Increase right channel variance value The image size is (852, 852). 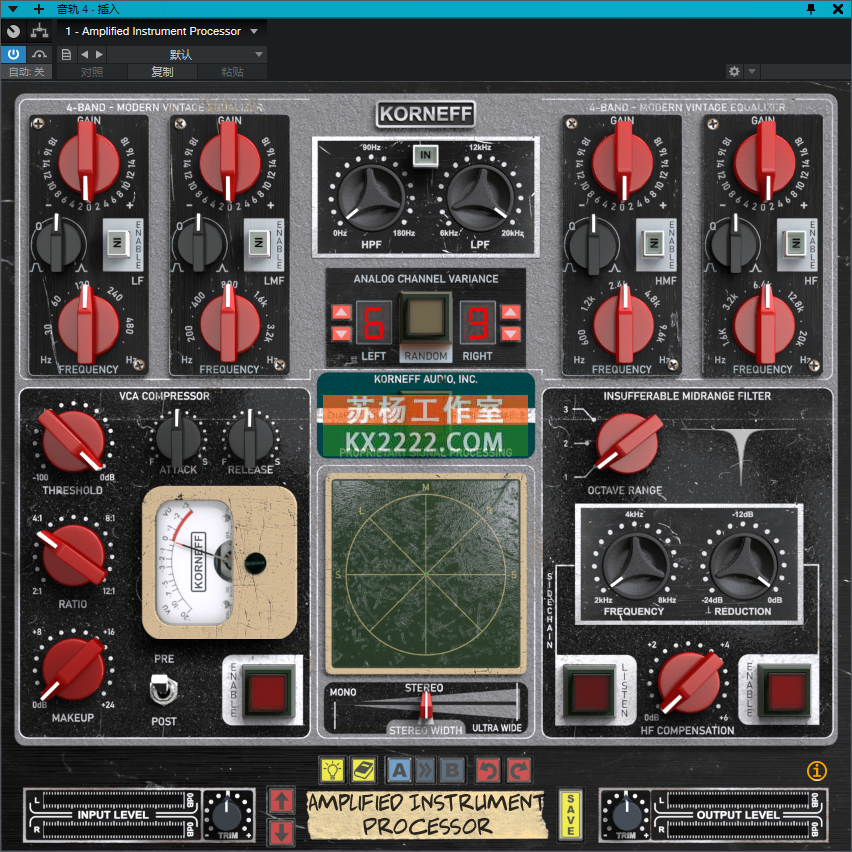pos(511,312)
